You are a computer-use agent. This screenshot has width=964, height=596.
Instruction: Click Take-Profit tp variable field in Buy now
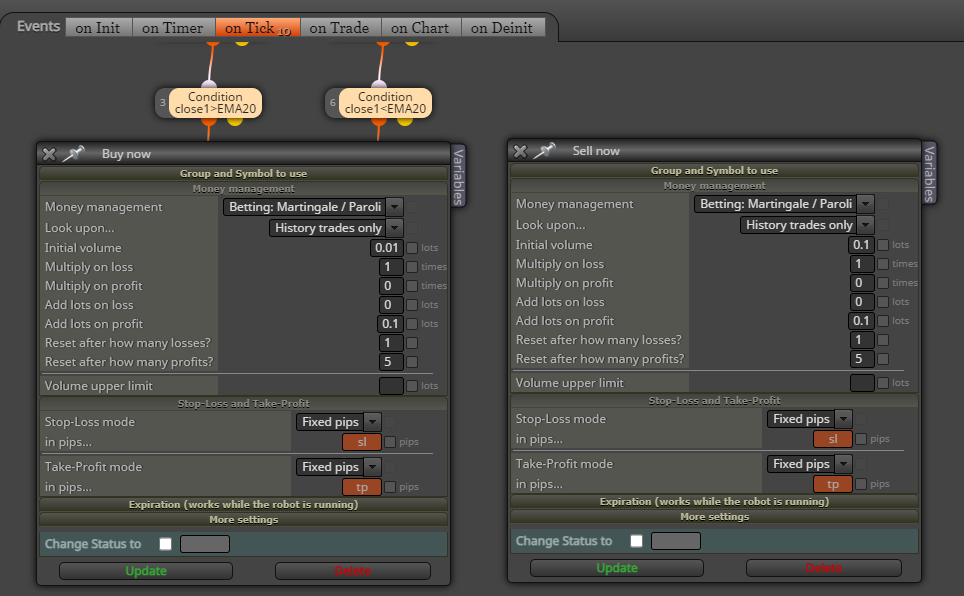pyautogui.click(x=362, y=487)
